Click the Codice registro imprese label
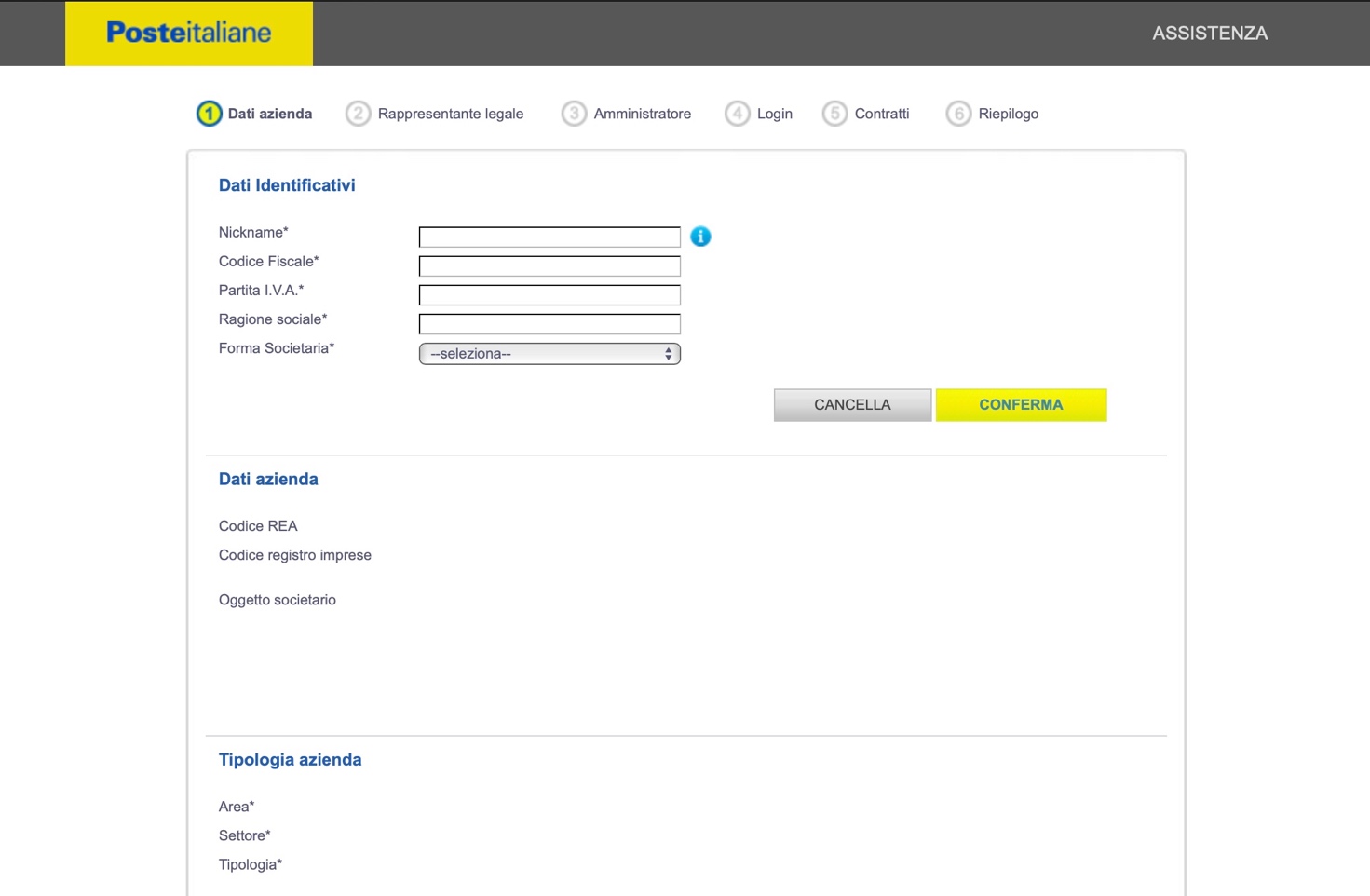 pyautogui.click(x=295, y=555)
